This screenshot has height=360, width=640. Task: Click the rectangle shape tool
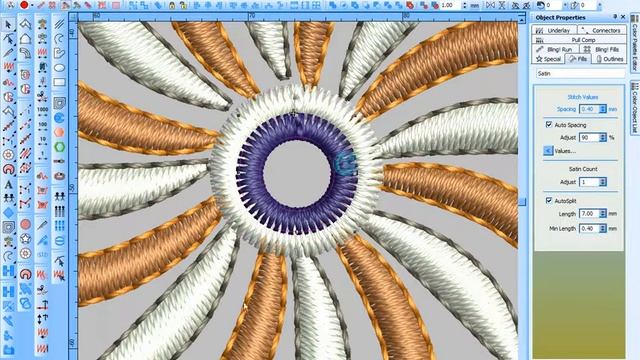[x=60, y=82]
